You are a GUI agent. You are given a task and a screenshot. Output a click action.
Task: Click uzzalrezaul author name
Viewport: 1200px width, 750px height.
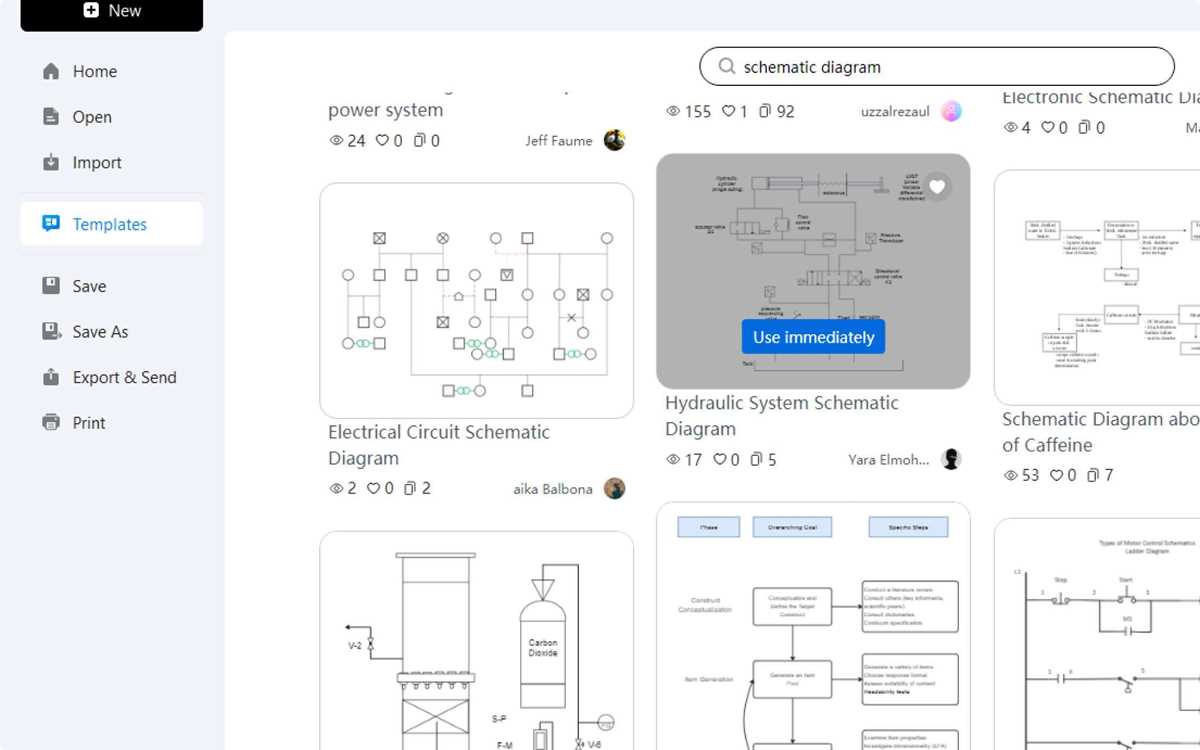[895, 112]
